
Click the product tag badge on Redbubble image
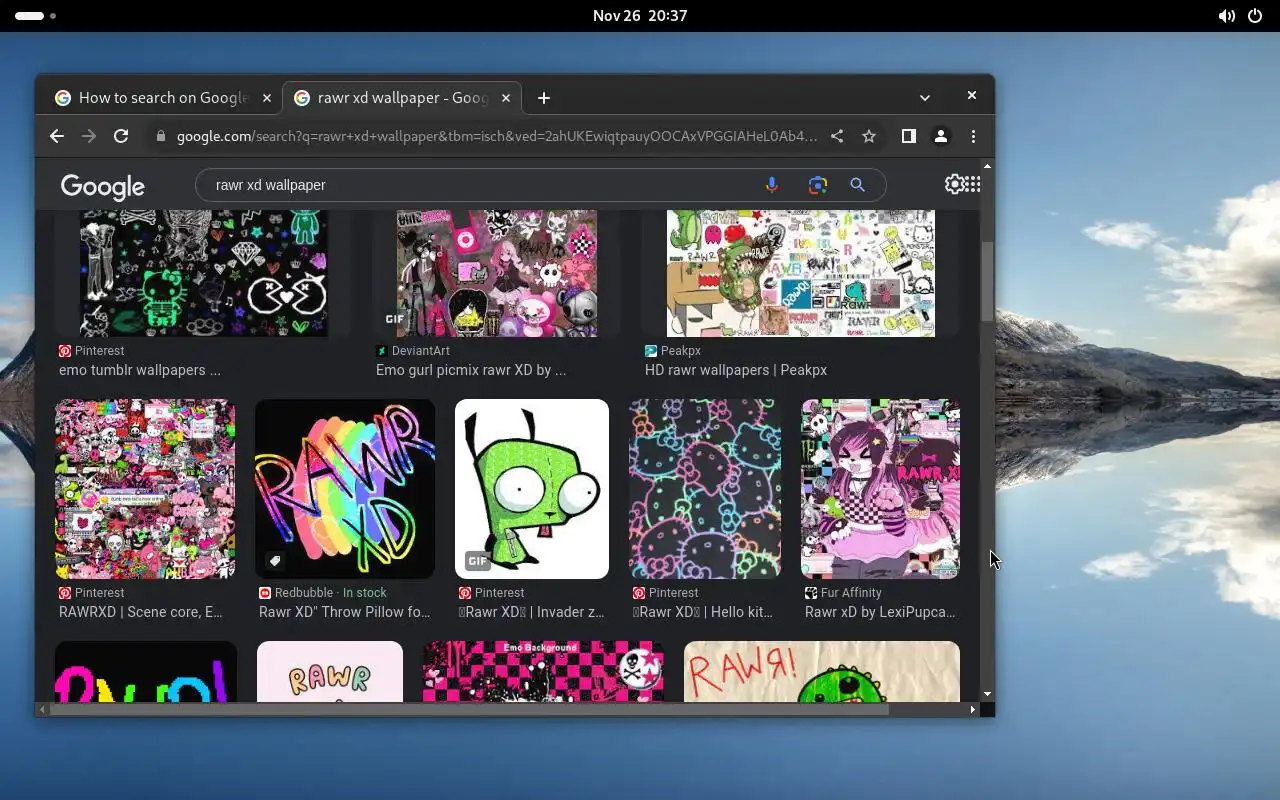[275, 561]
